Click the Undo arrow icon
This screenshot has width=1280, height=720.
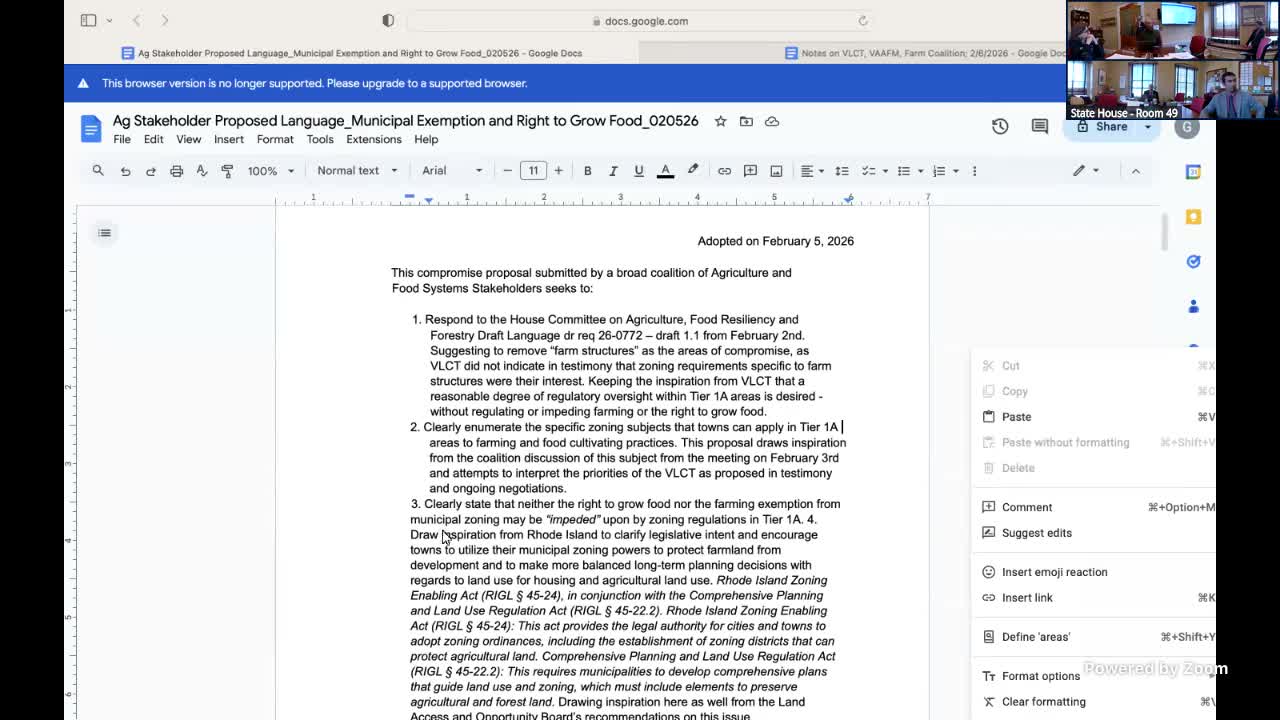[x=125, y=171]
